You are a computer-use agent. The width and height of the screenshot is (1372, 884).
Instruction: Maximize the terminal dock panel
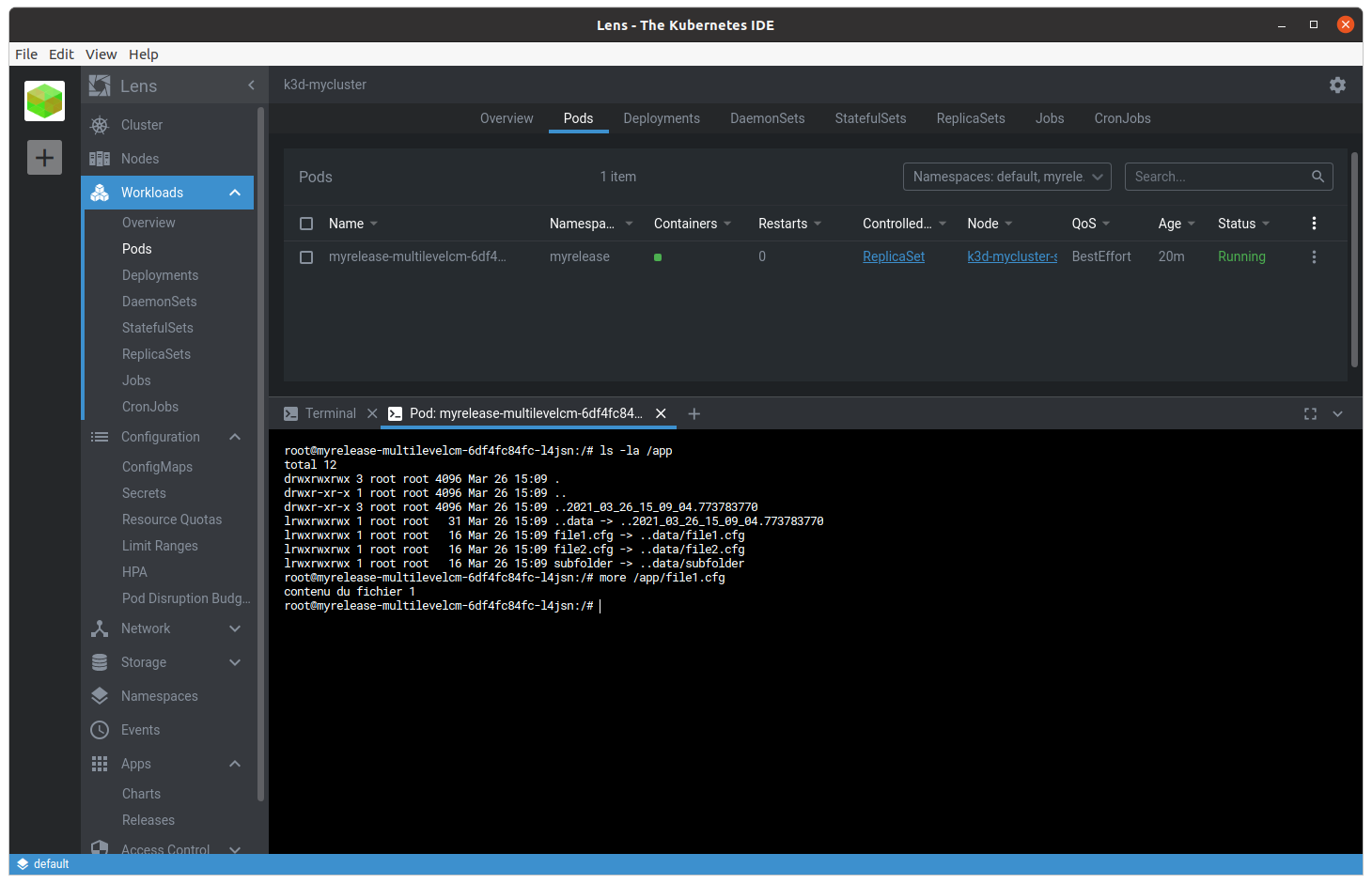point(1310,413)
